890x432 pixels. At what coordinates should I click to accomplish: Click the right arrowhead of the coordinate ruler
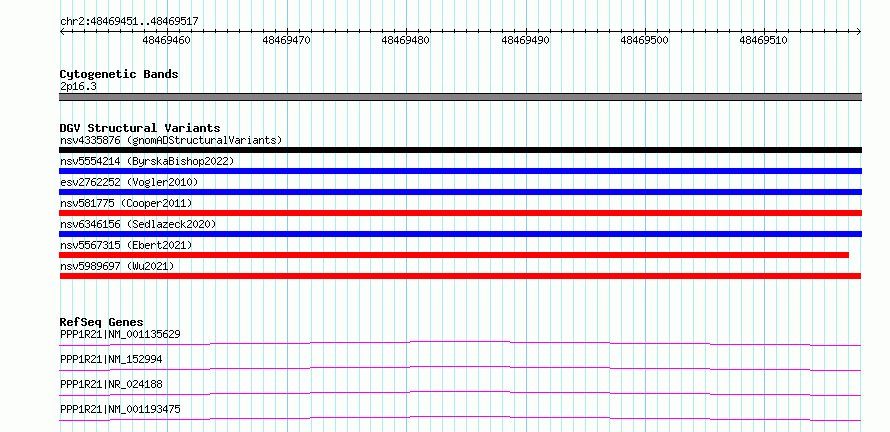click(x=859, y=32)
